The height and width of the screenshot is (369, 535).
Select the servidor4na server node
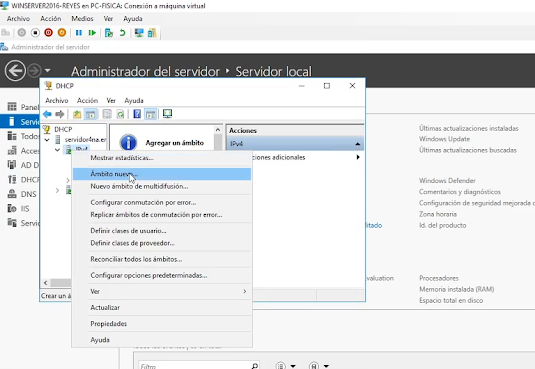(x=85, y=139)
